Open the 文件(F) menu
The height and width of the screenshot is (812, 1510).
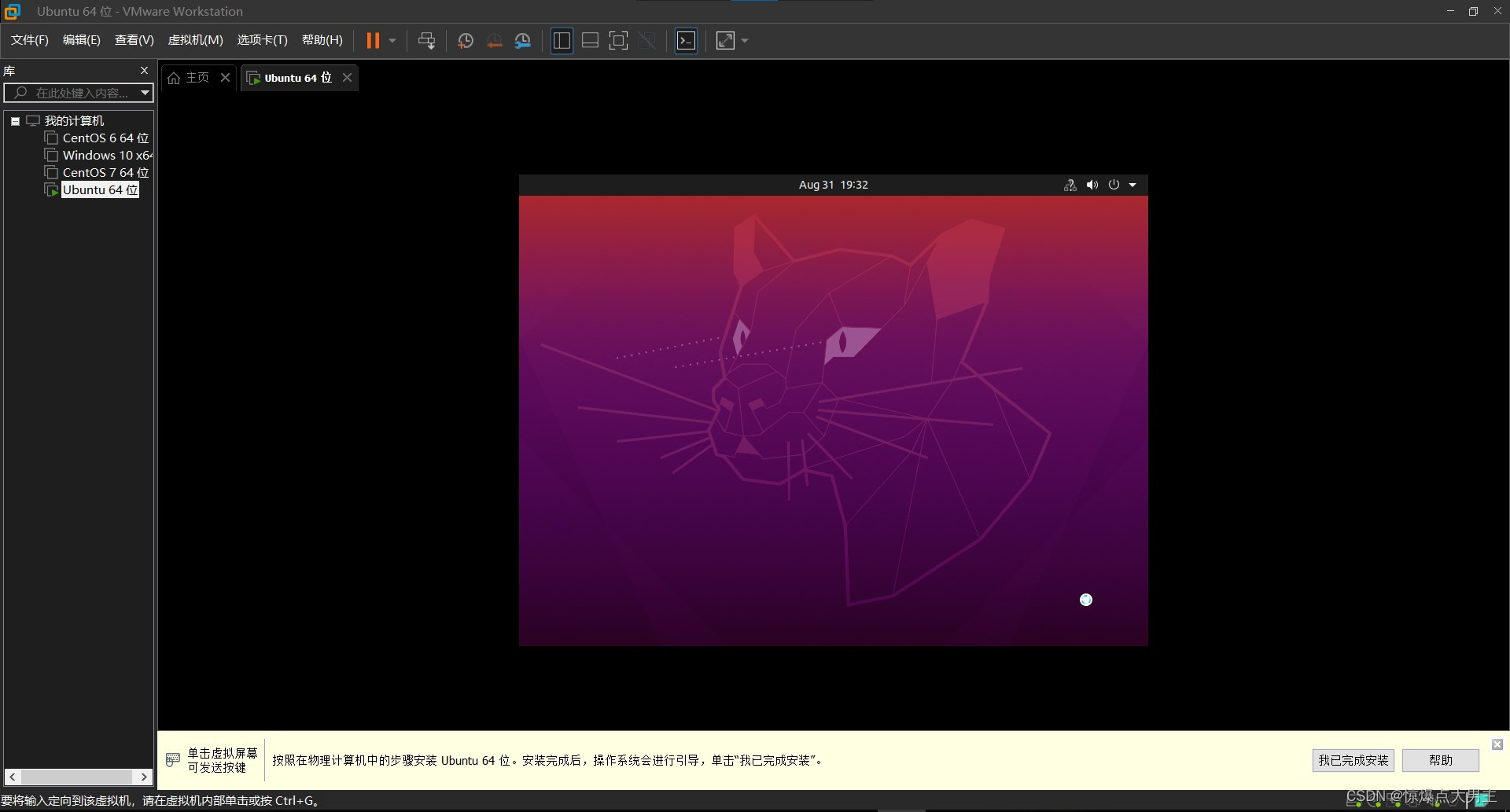(x=30, y=40)
